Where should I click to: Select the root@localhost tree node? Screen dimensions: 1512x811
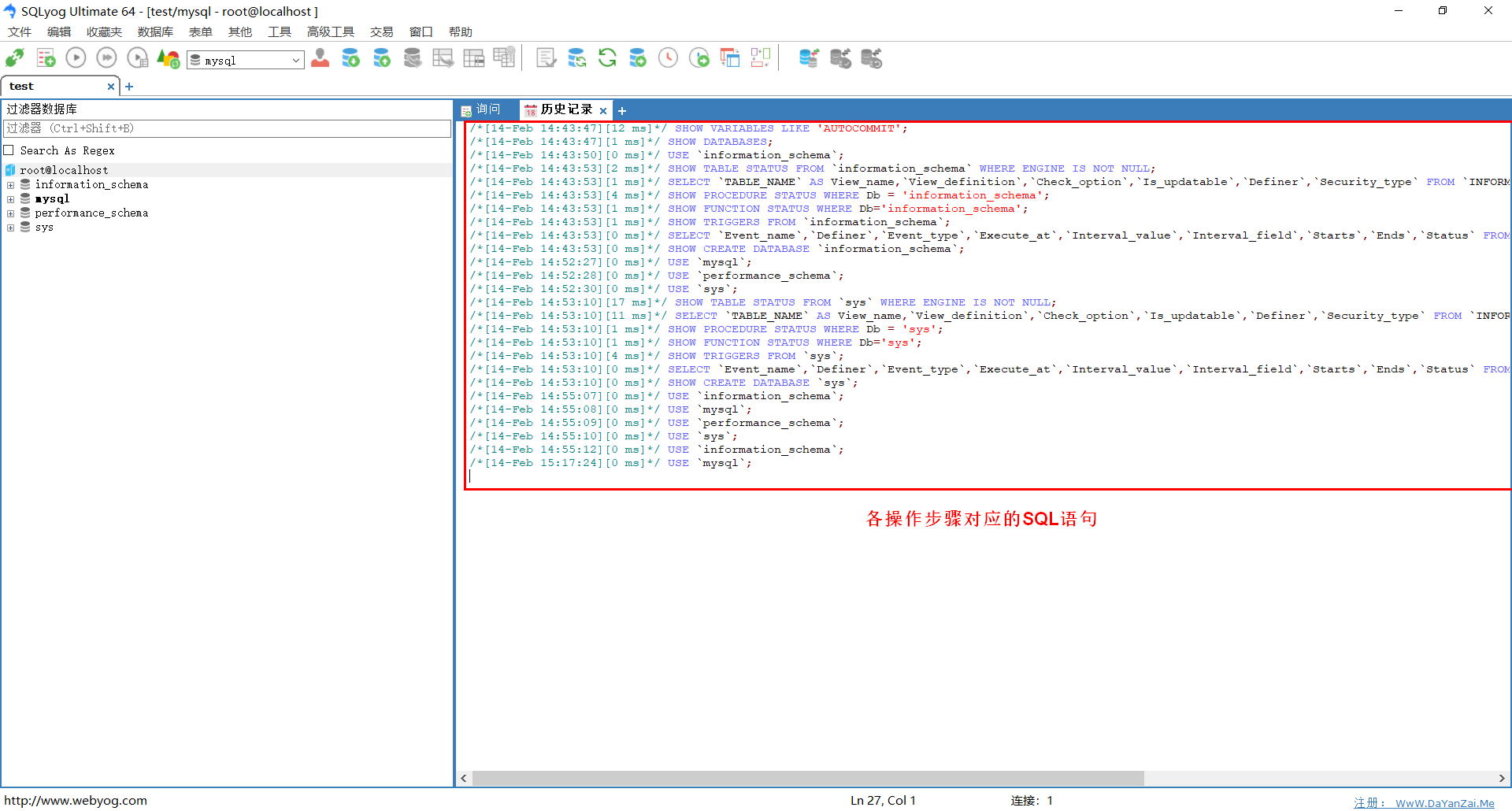(64, 170)
